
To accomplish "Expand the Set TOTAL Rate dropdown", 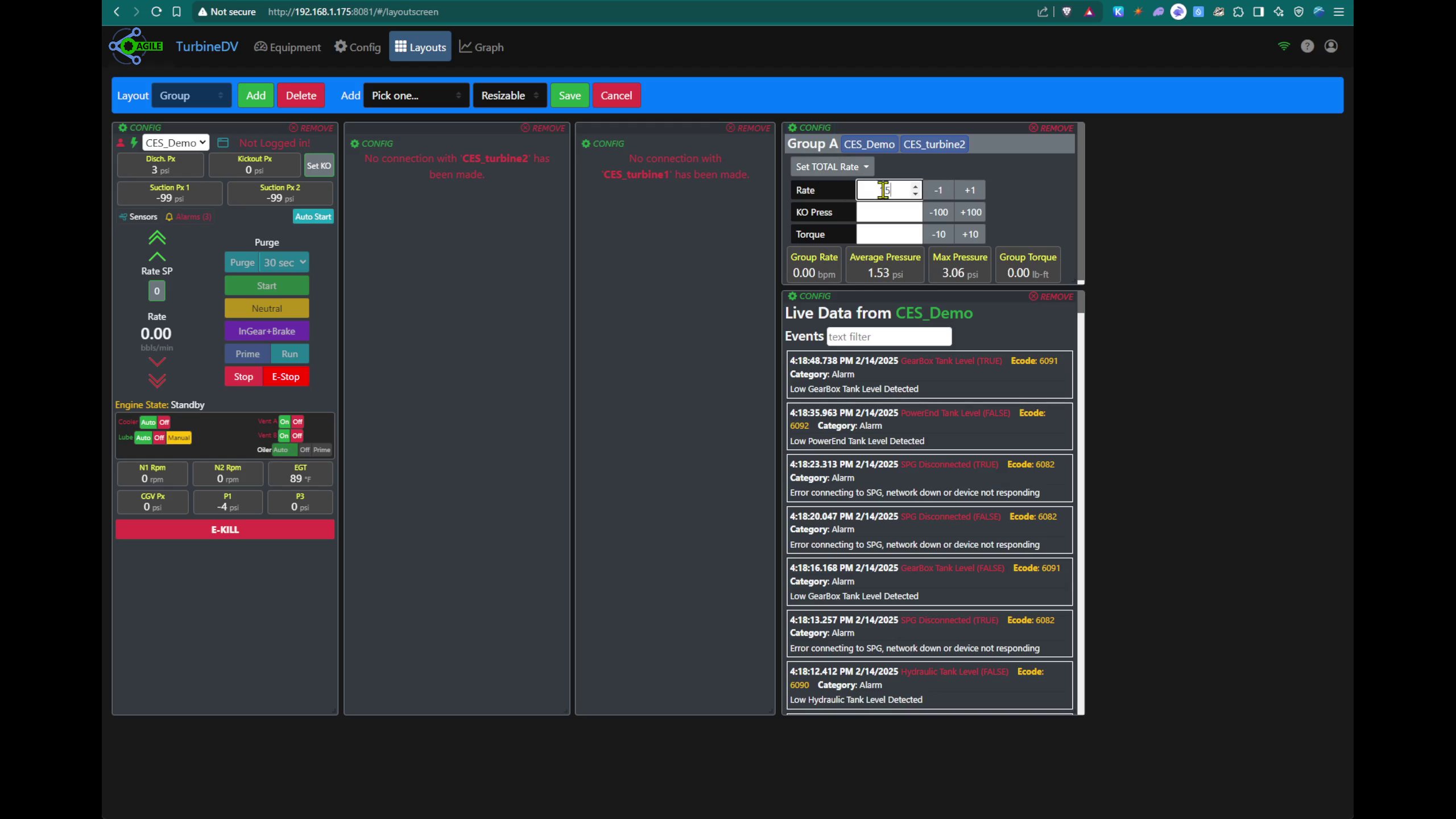I will coord(832,166).
